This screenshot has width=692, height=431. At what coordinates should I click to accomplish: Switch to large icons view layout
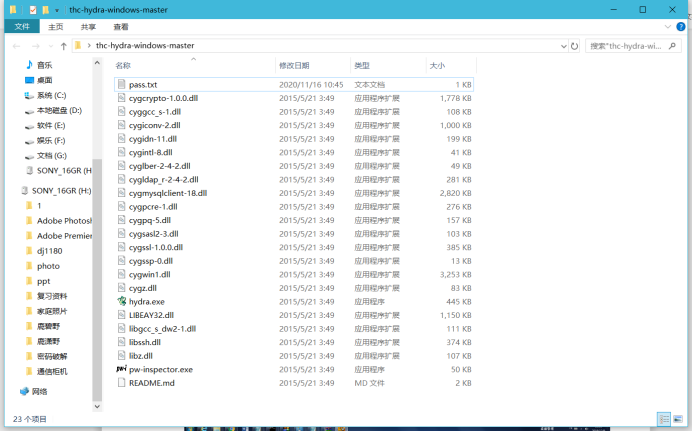pos(677,419)
